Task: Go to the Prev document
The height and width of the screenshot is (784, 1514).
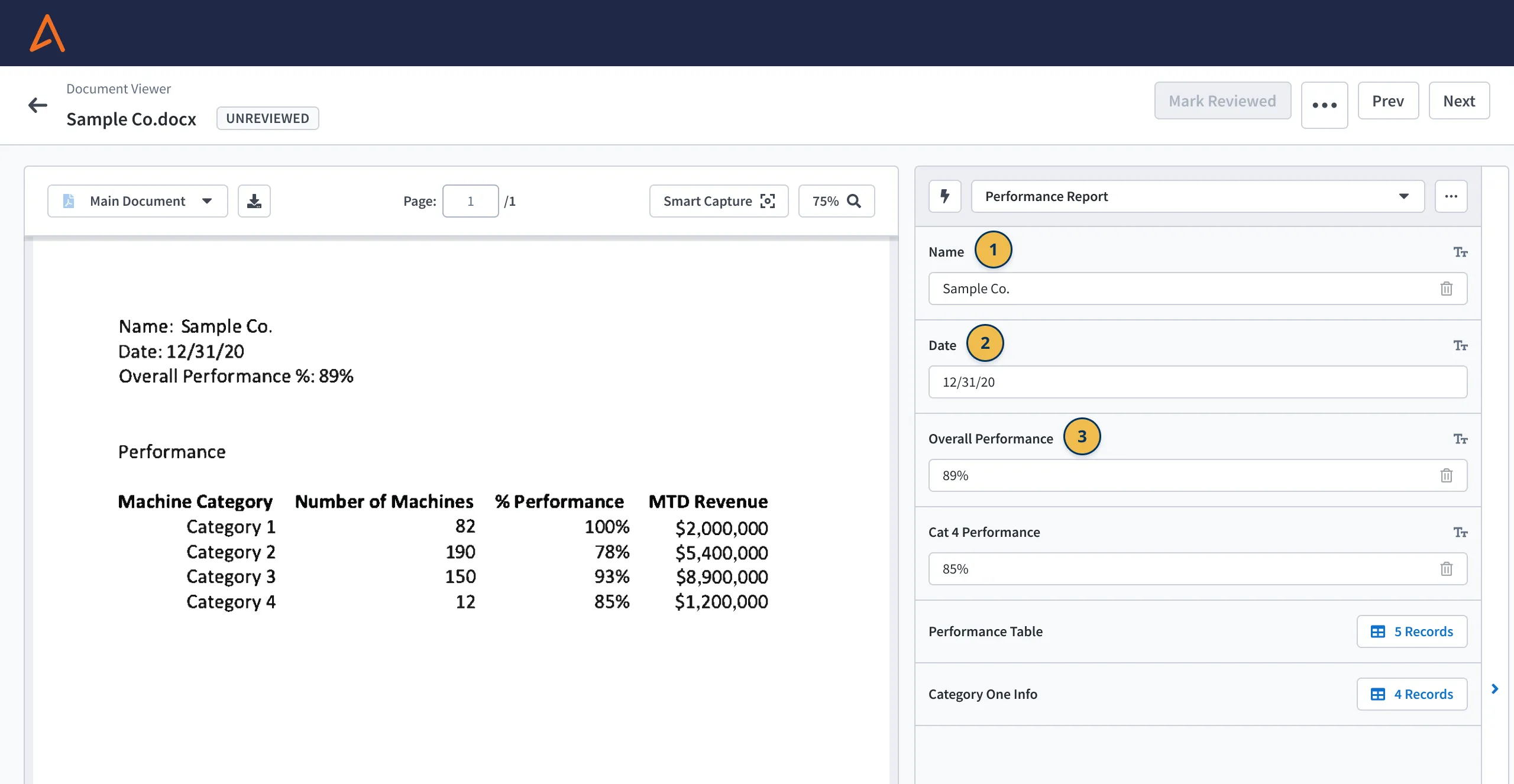Action: [1388, 101]
